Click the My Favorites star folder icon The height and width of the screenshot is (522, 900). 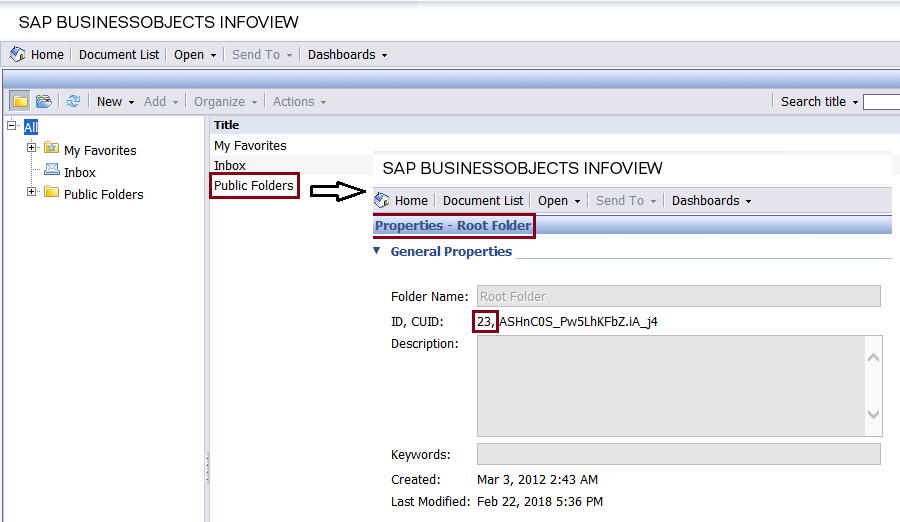click(x=51, y=148)
